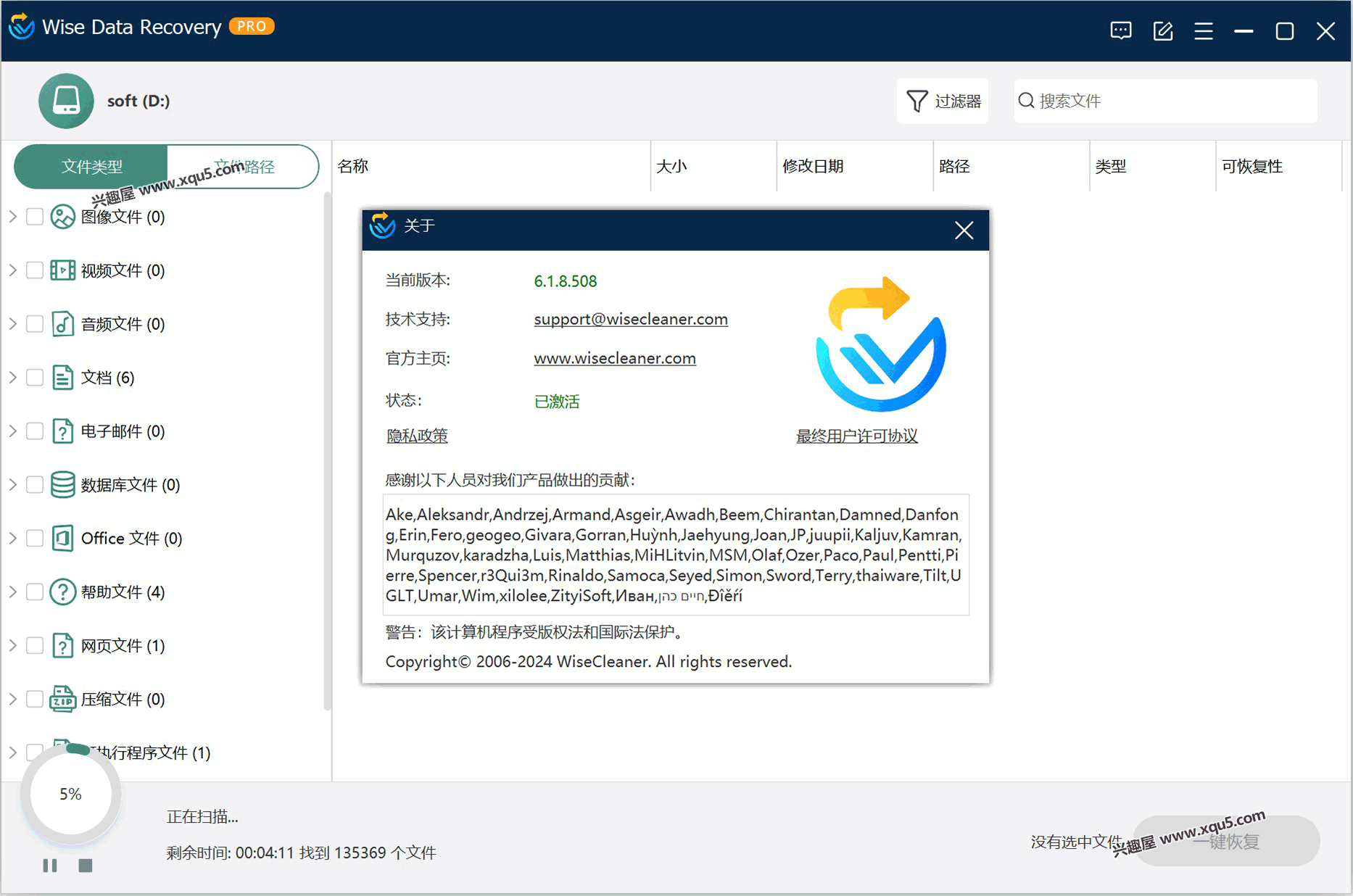
Task: Check the 数据库文件 (0) checkbox
Action: pyautogui.click(x=35, y=485)
